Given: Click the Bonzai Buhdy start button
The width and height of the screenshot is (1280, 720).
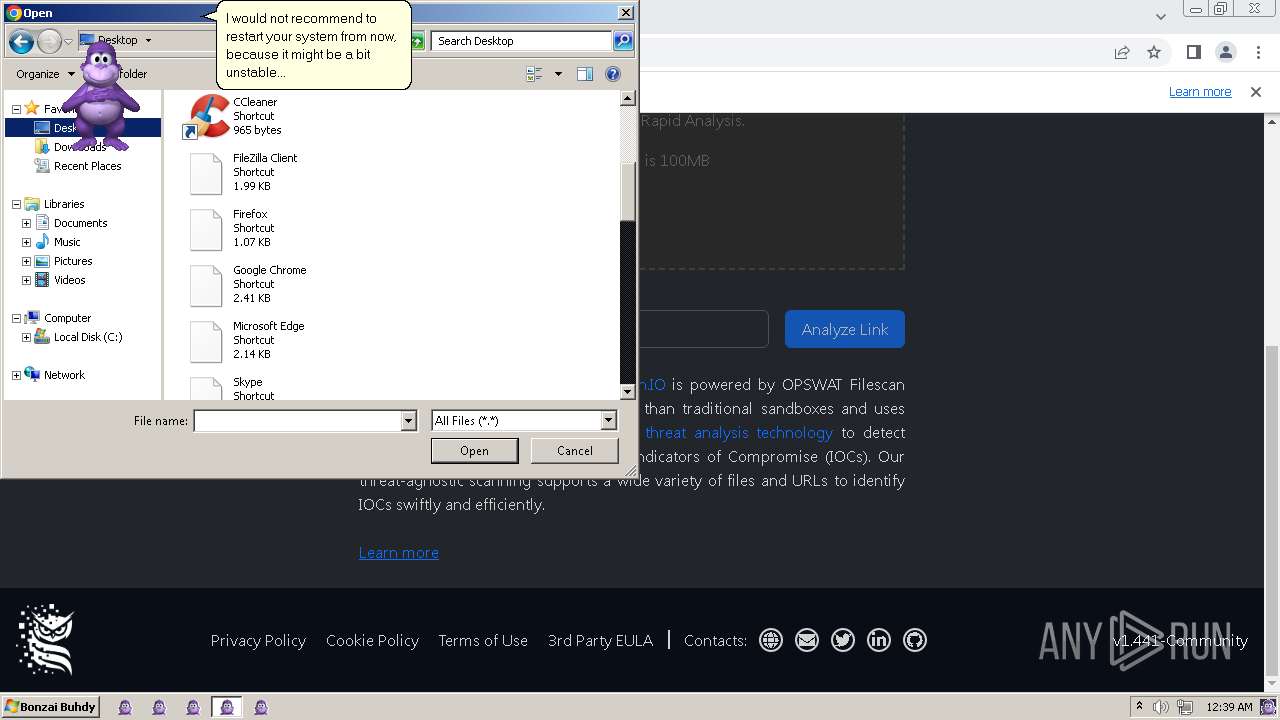Looking at the screenshot, I should 50,707.
